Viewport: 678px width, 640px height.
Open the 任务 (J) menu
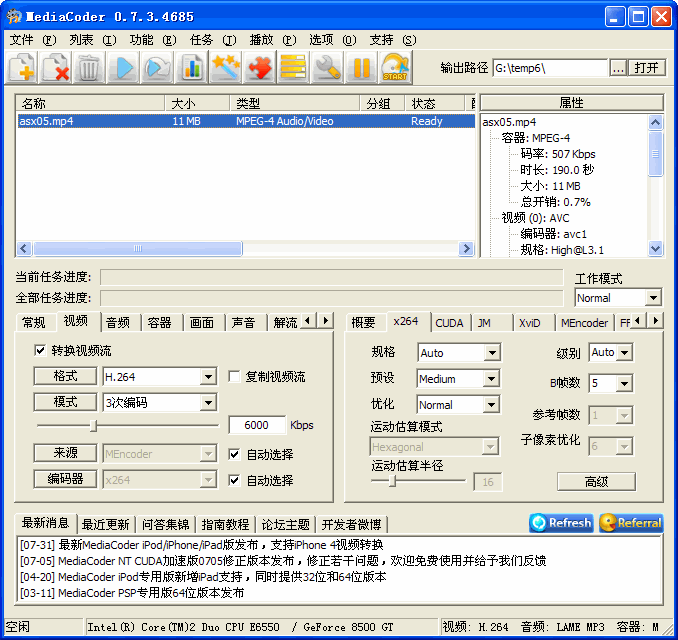pyautogui.click(x=213, y=40)
